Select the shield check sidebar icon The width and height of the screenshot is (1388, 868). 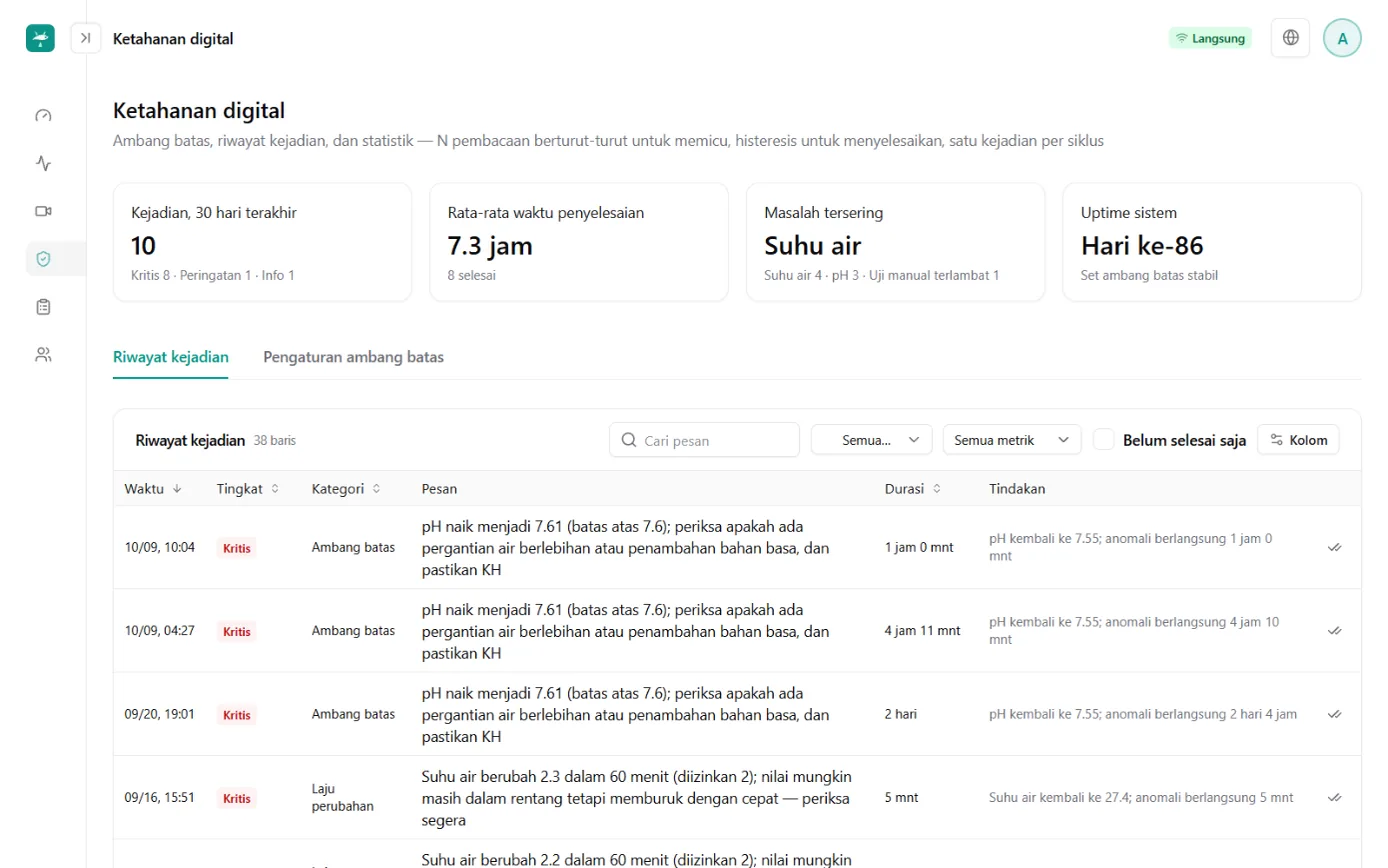[x=43, y=259]
